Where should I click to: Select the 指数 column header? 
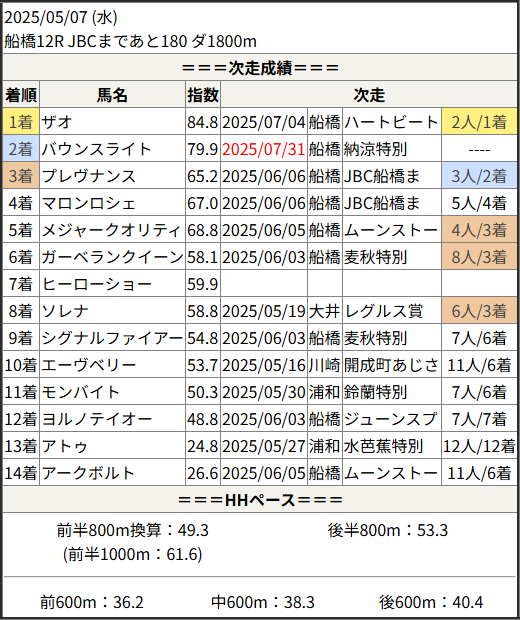pyautogui.click(x=202, y=95)
